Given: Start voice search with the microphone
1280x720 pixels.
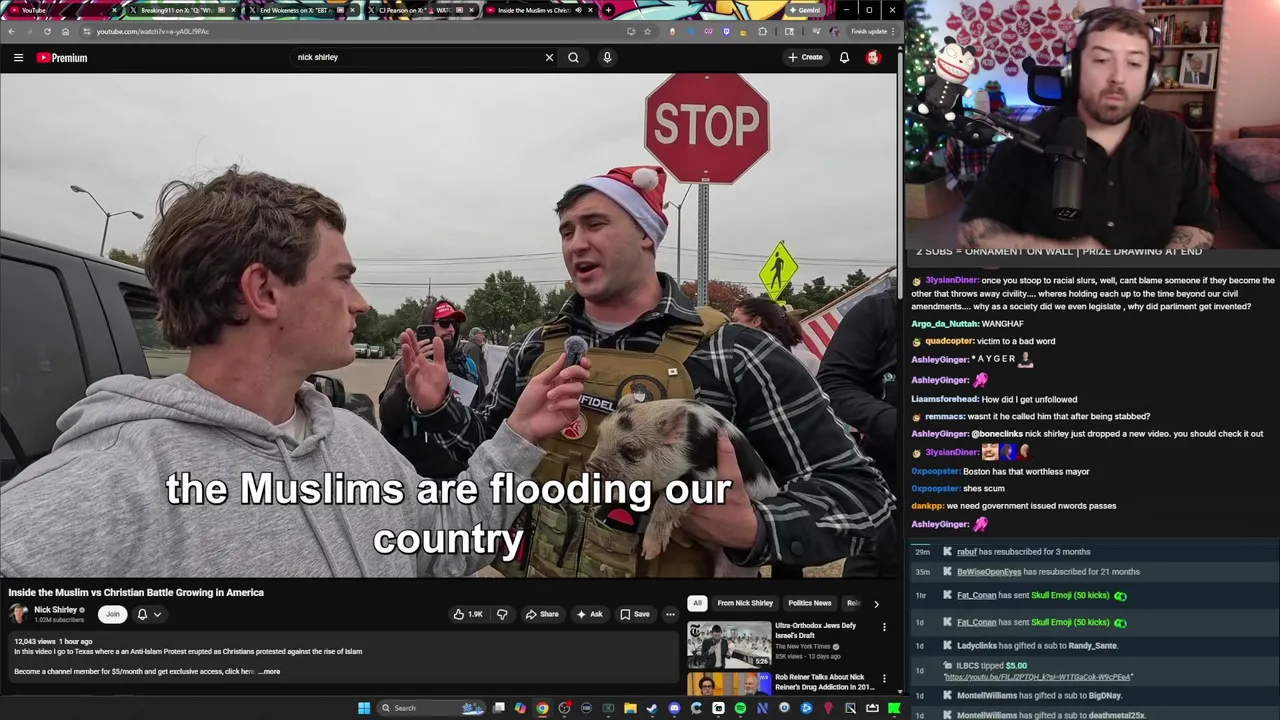Looking at the screenshot, I should [607, 57].
